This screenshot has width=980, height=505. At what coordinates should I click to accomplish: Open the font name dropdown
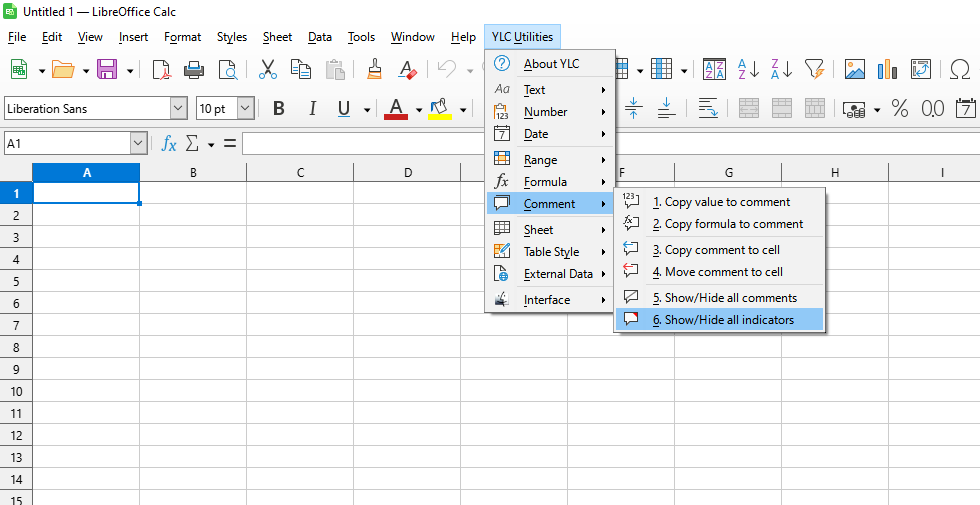point(178,108)
